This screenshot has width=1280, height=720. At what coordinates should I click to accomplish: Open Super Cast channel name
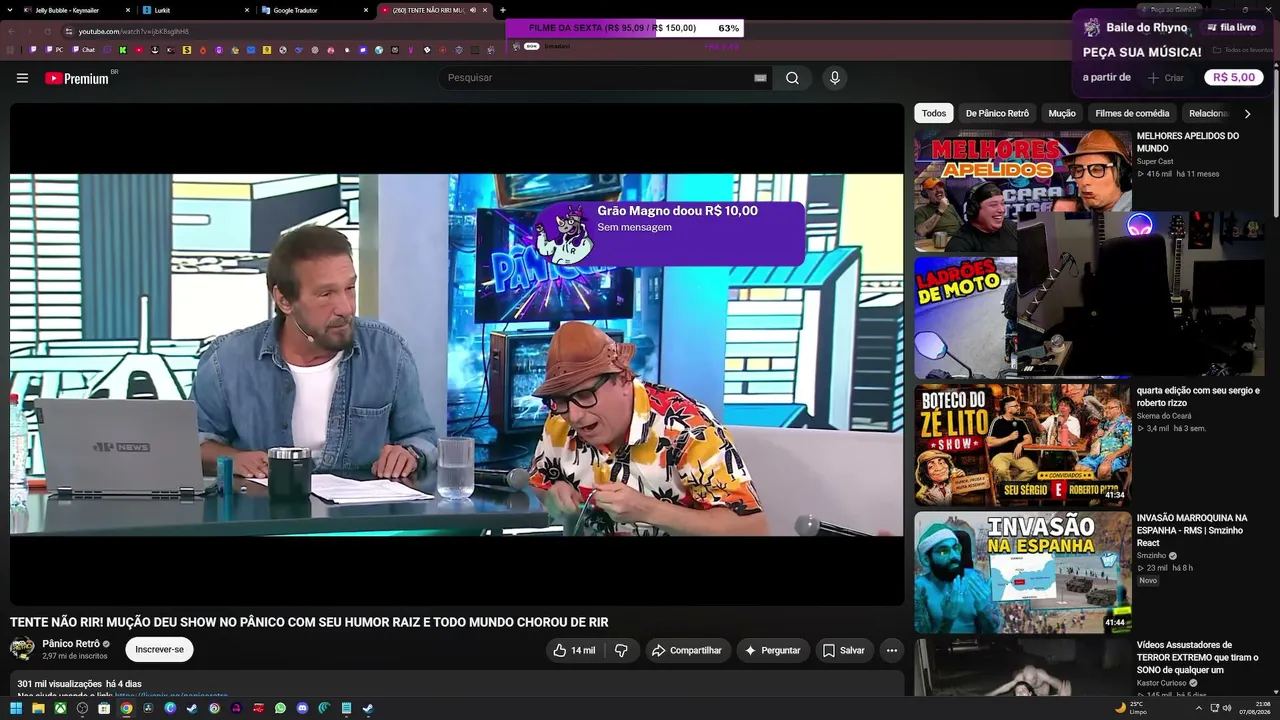[1155, 162]
